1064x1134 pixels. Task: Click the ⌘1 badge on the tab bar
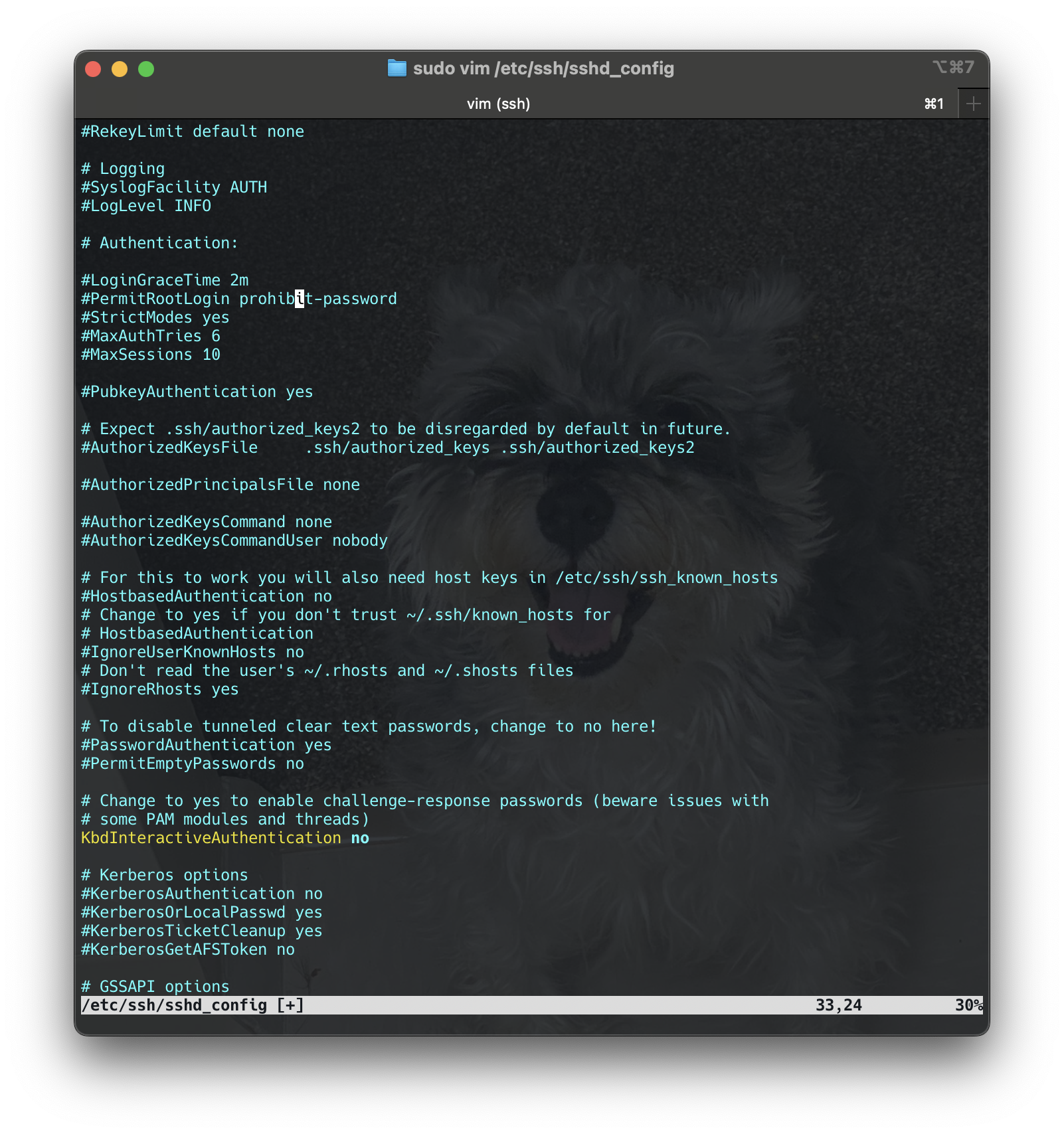[934, 103]
